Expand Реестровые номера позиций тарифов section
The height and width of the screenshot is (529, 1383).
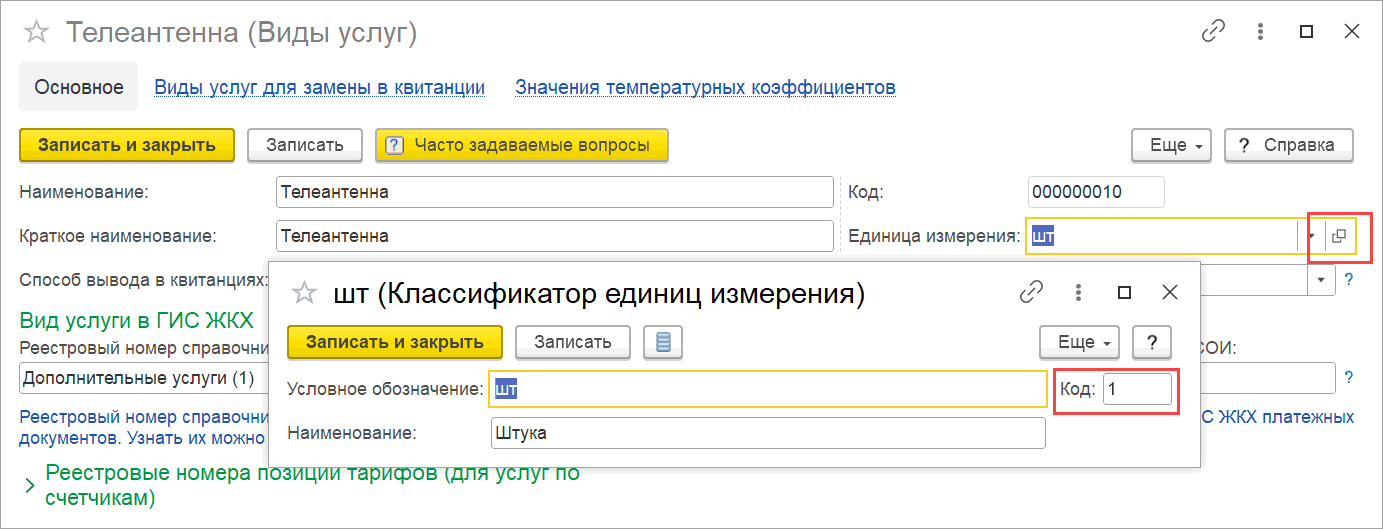29,485
